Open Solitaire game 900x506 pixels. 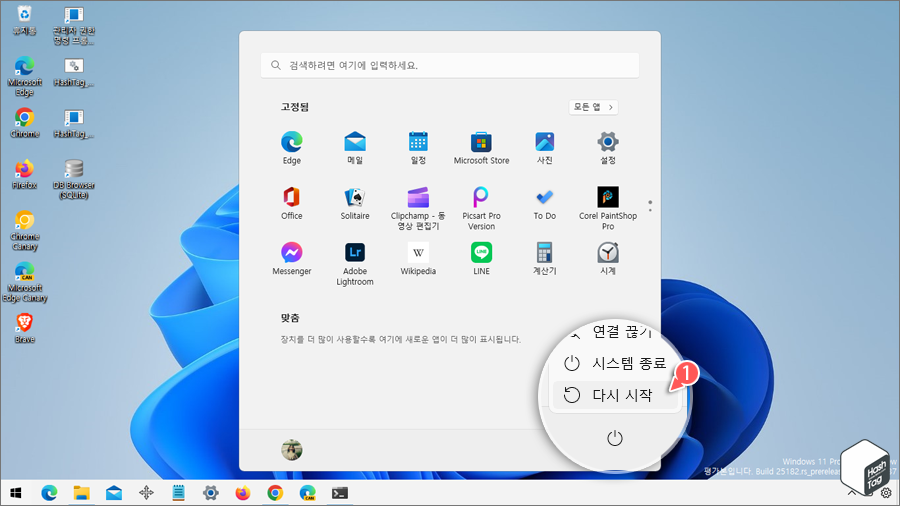point(355,204)
